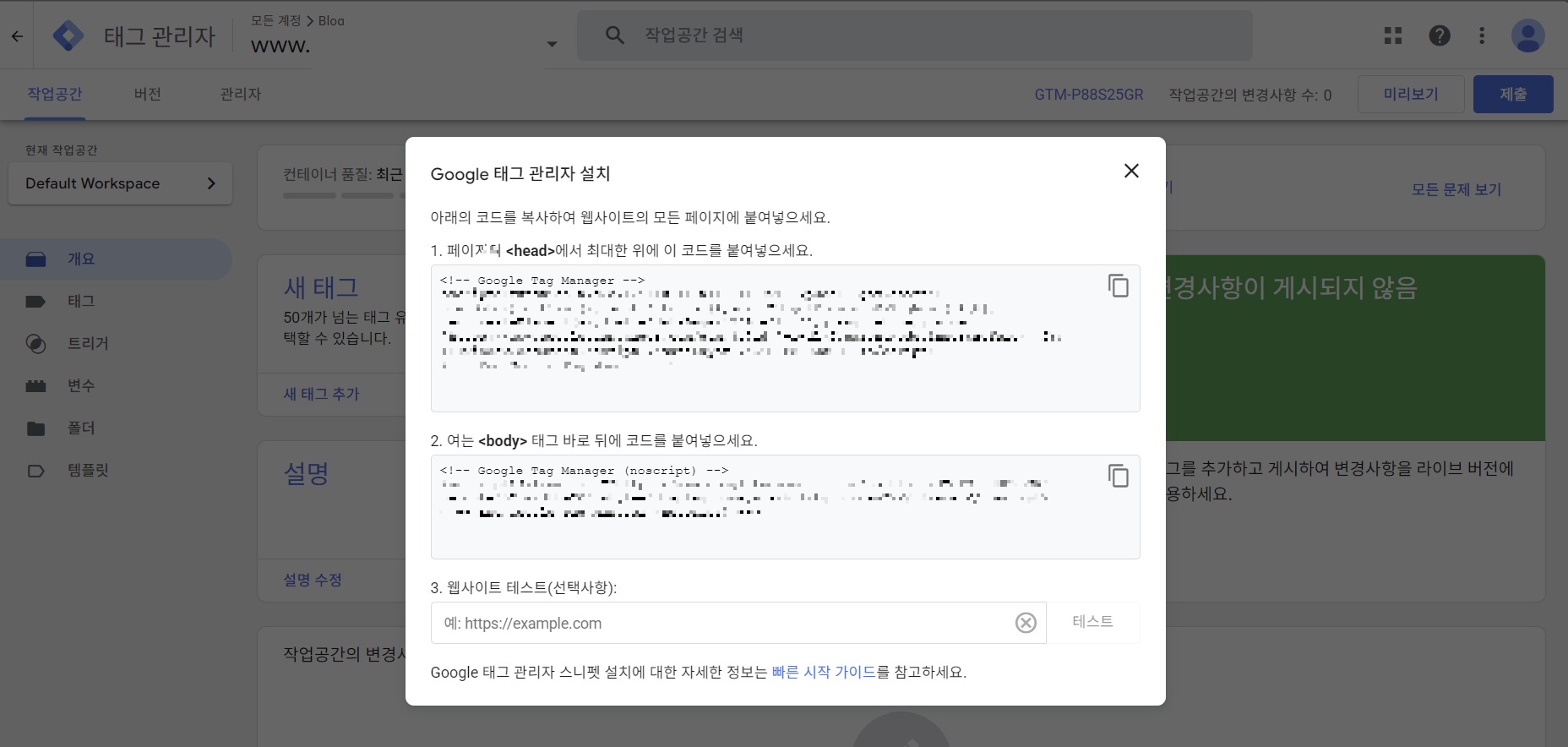Click the 제출 submit button

tap(1513, 94)
